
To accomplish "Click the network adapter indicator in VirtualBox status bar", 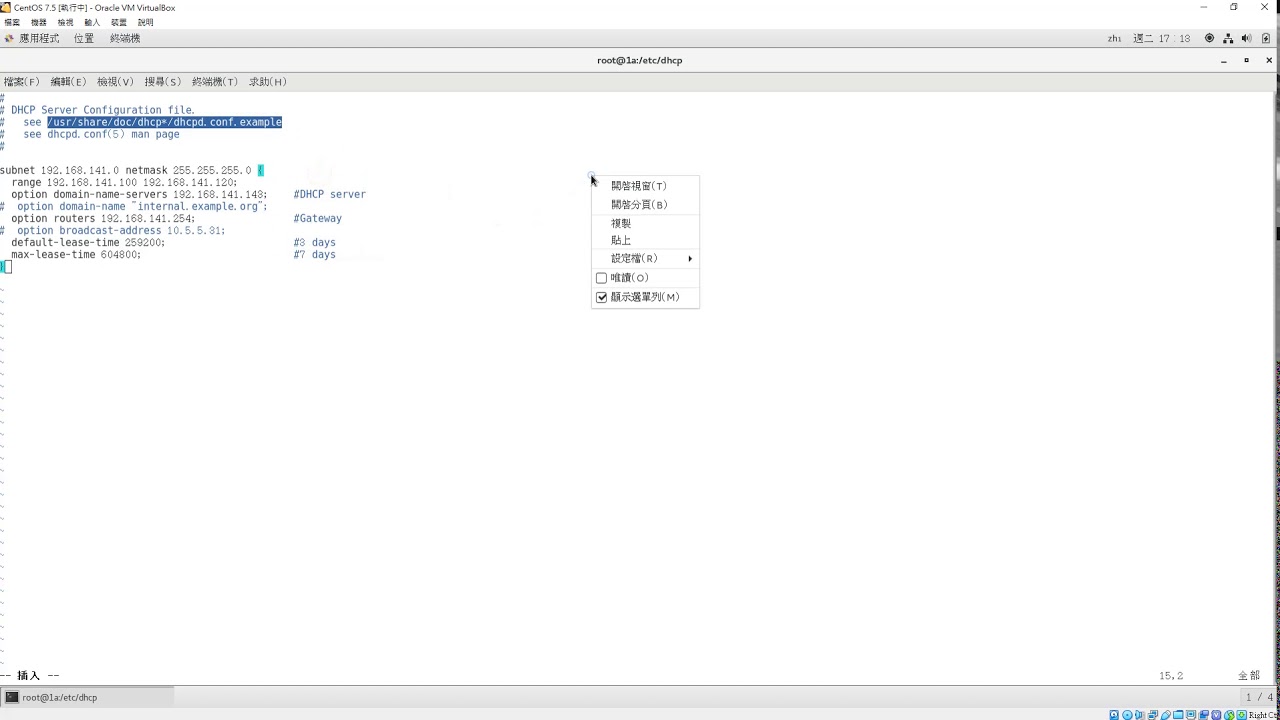I will [x=1152, y=715].
